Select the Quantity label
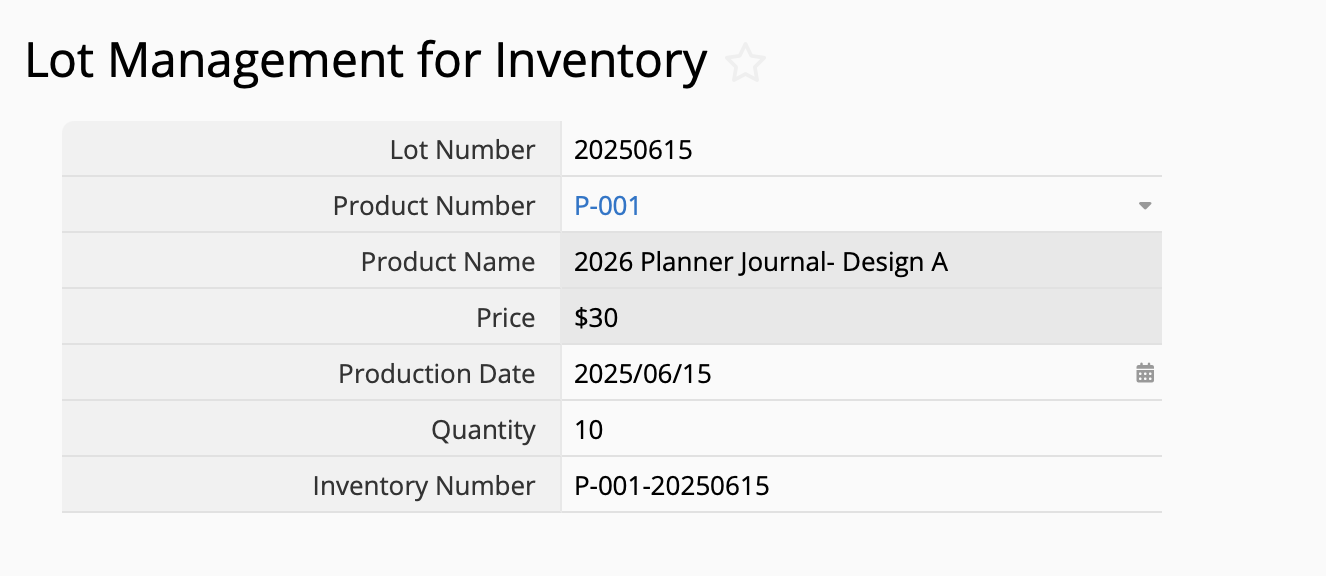Image resolution: width=1326 pixels, height=576 pixels. pos(483,430)
